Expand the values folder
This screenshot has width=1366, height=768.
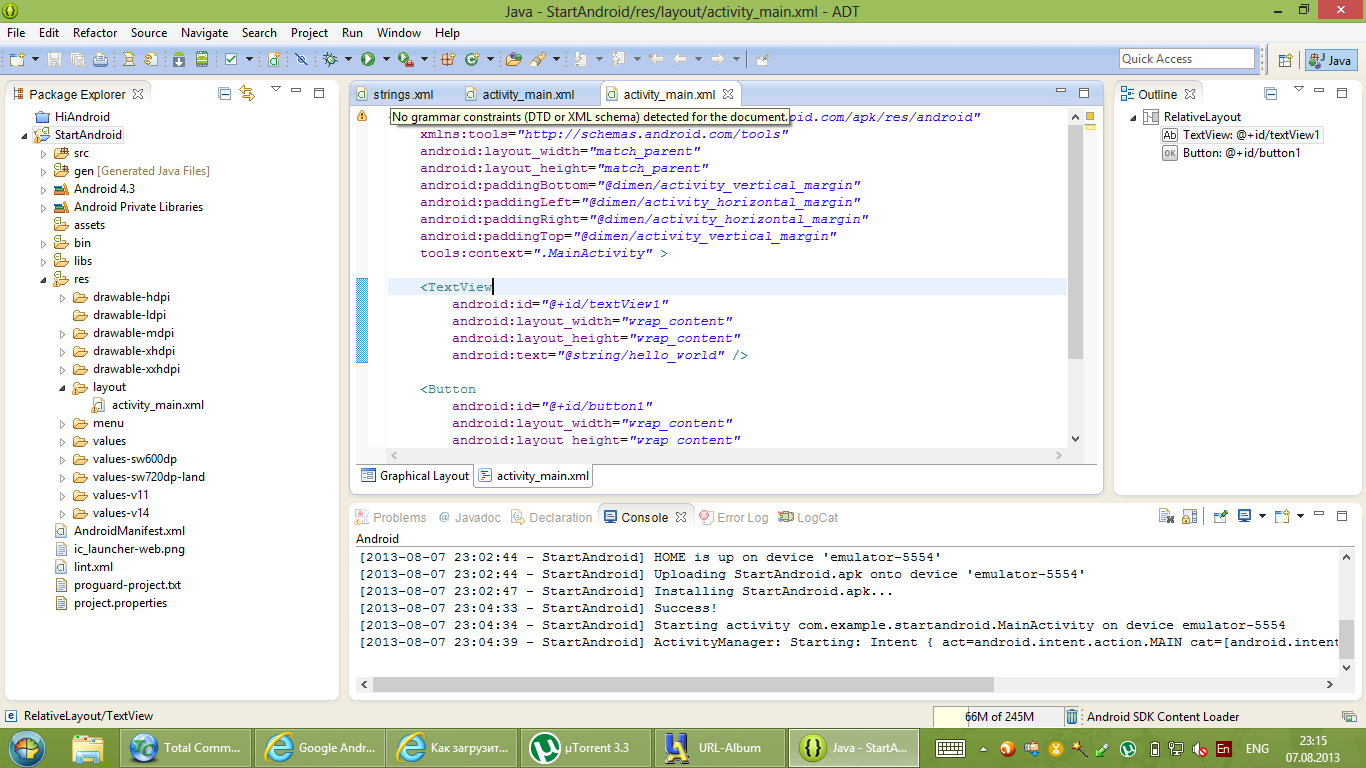[63, 441]
